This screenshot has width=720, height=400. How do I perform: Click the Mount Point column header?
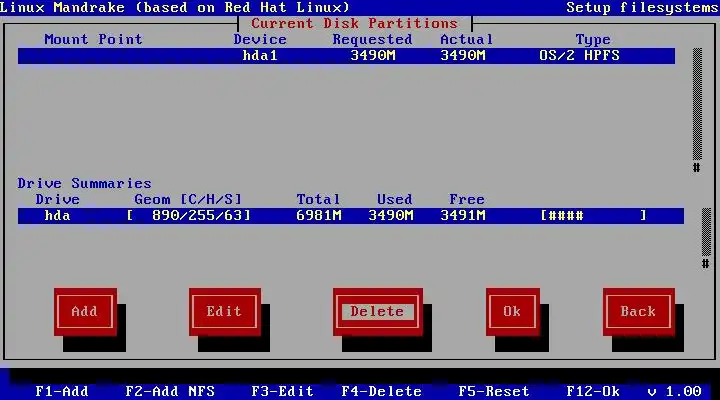pos(93,39)
